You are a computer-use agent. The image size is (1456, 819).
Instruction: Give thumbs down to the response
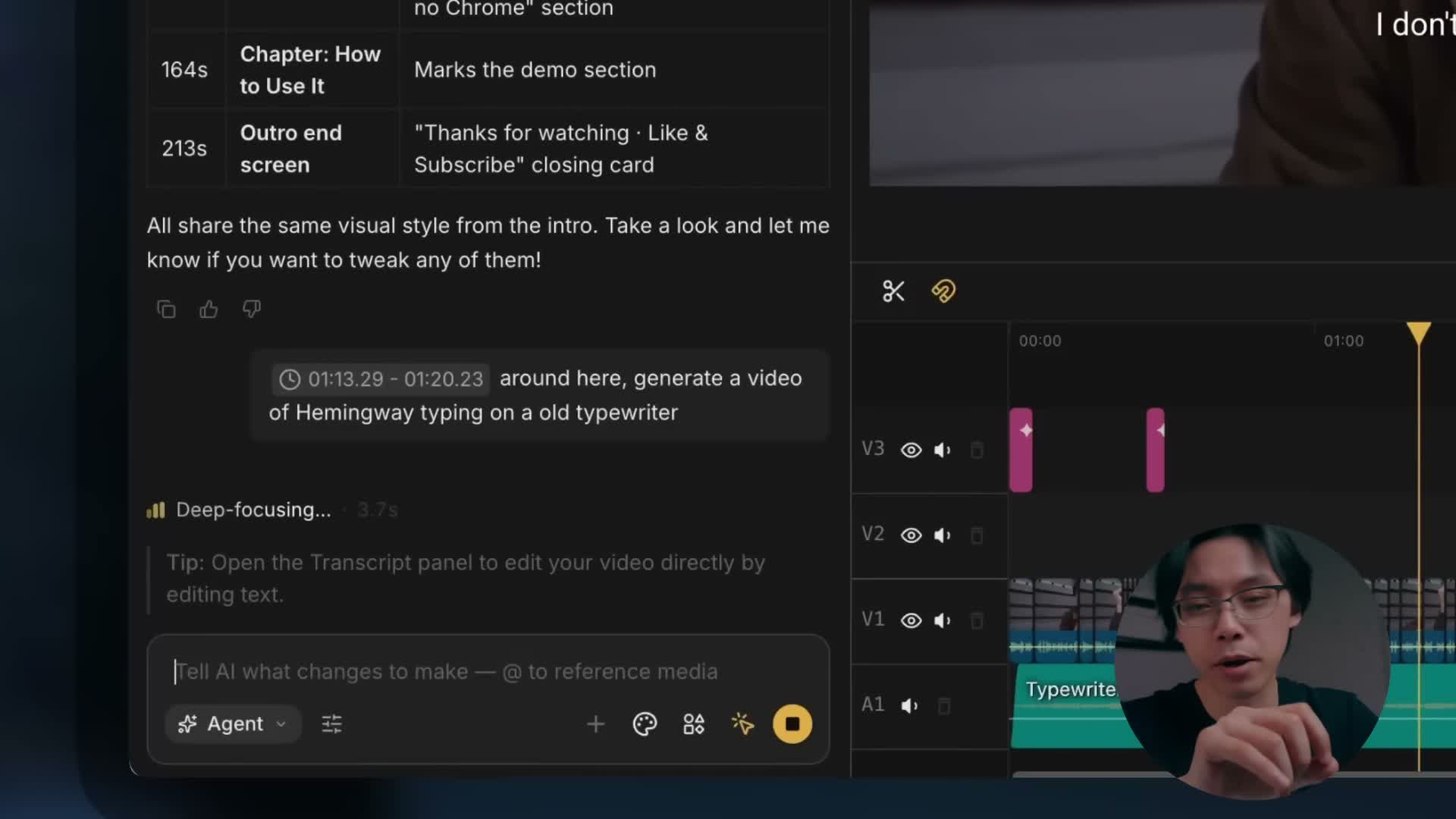(x=251, y=309)
